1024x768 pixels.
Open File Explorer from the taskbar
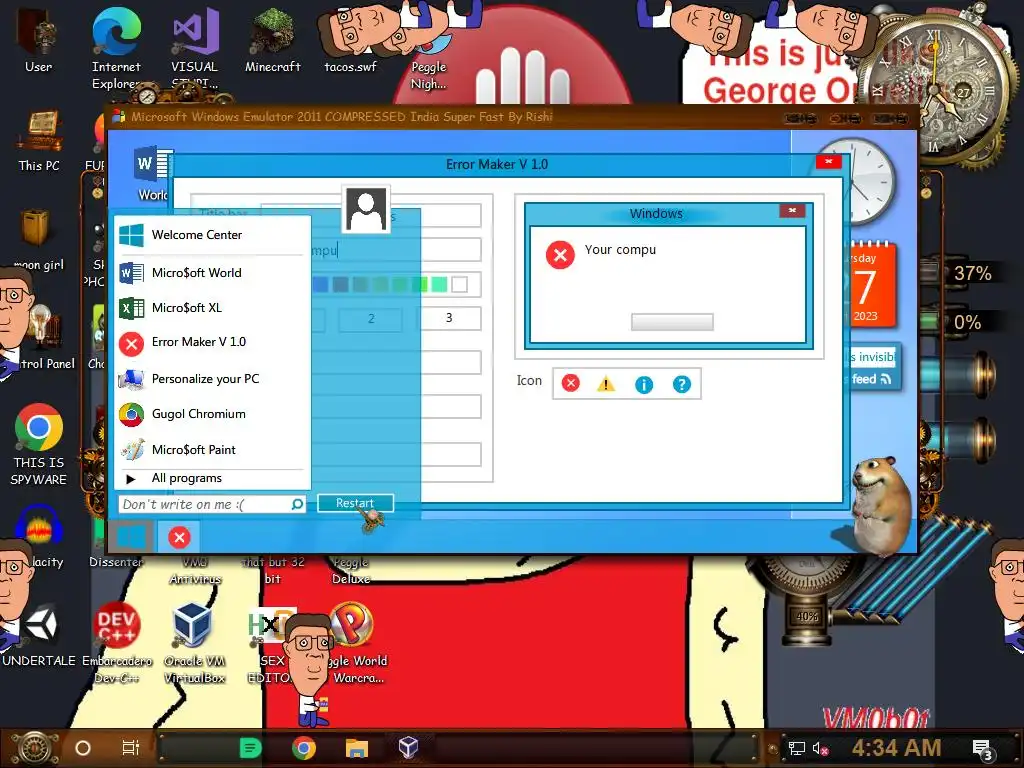click(357, 748)
